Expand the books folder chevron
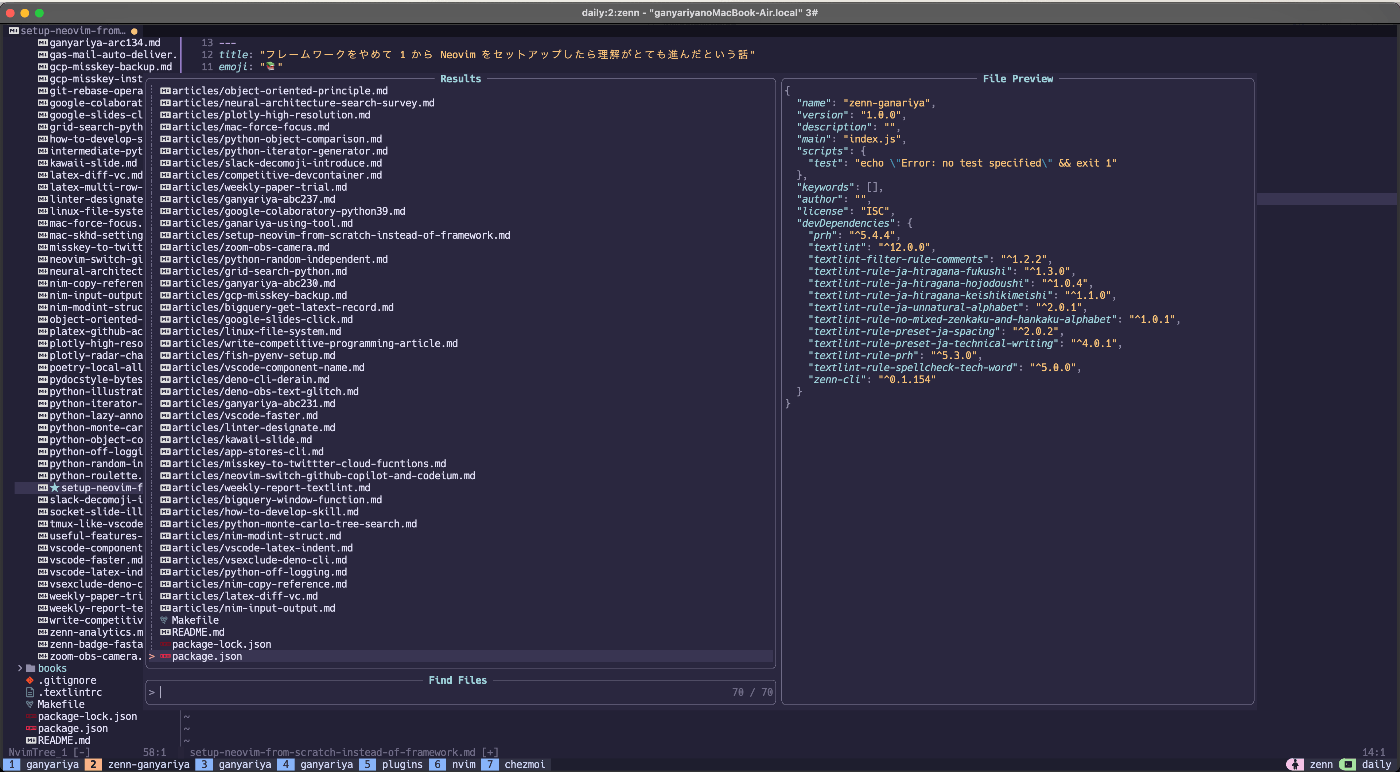This screenshot has width=1400, height=772. pos(19,668)
